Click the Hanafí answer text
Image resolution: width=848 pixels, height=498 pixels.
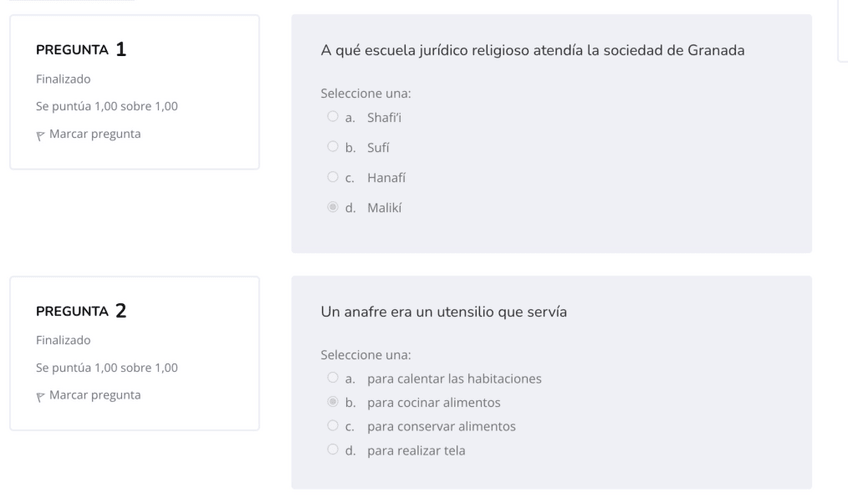point(386,178)
